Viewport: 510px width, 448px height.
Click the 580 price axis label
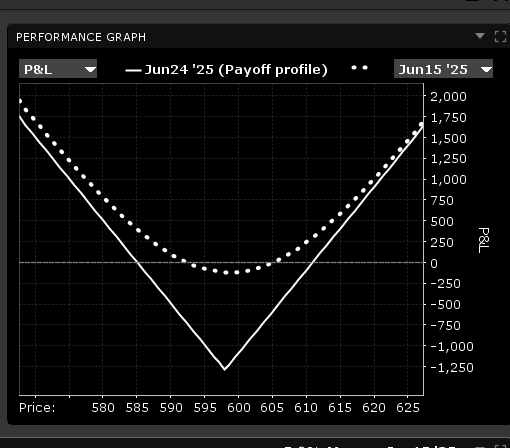[x=103, y=408]
